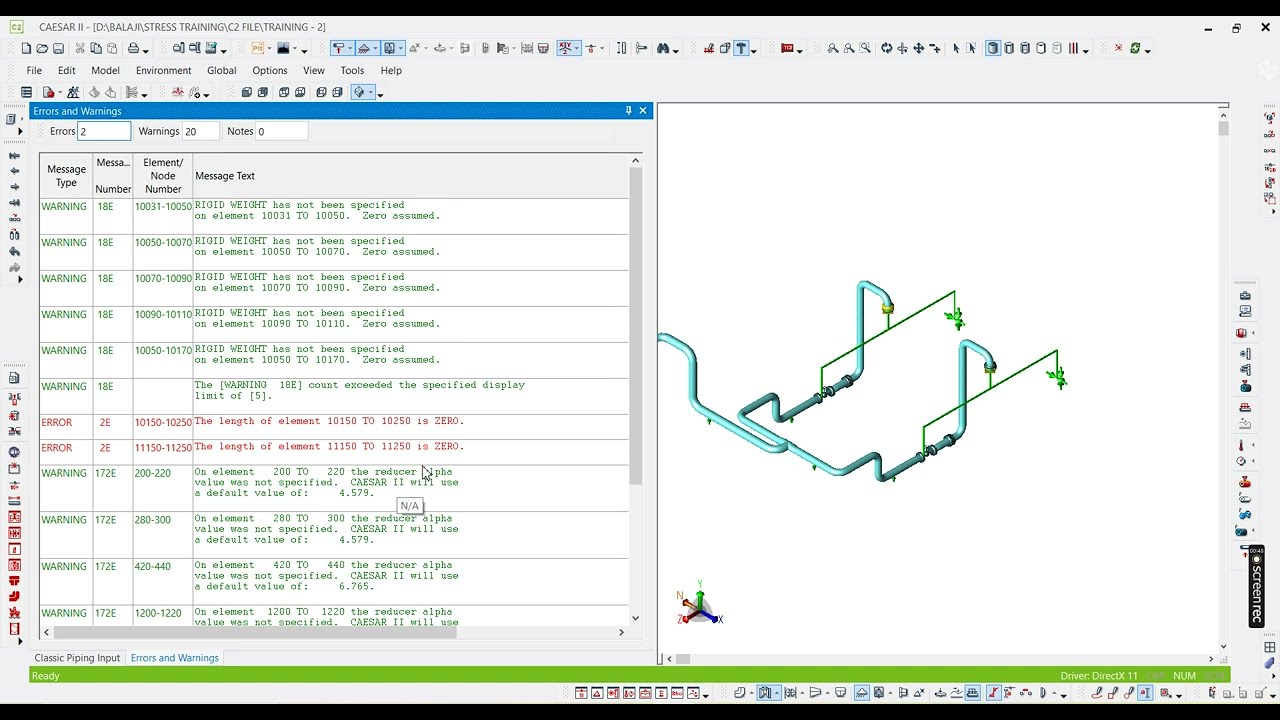Screen dimensions: 1280x720
Task: Click the Print icon in the toolbar
Action: pyautogui.click(x=134, y=48)
